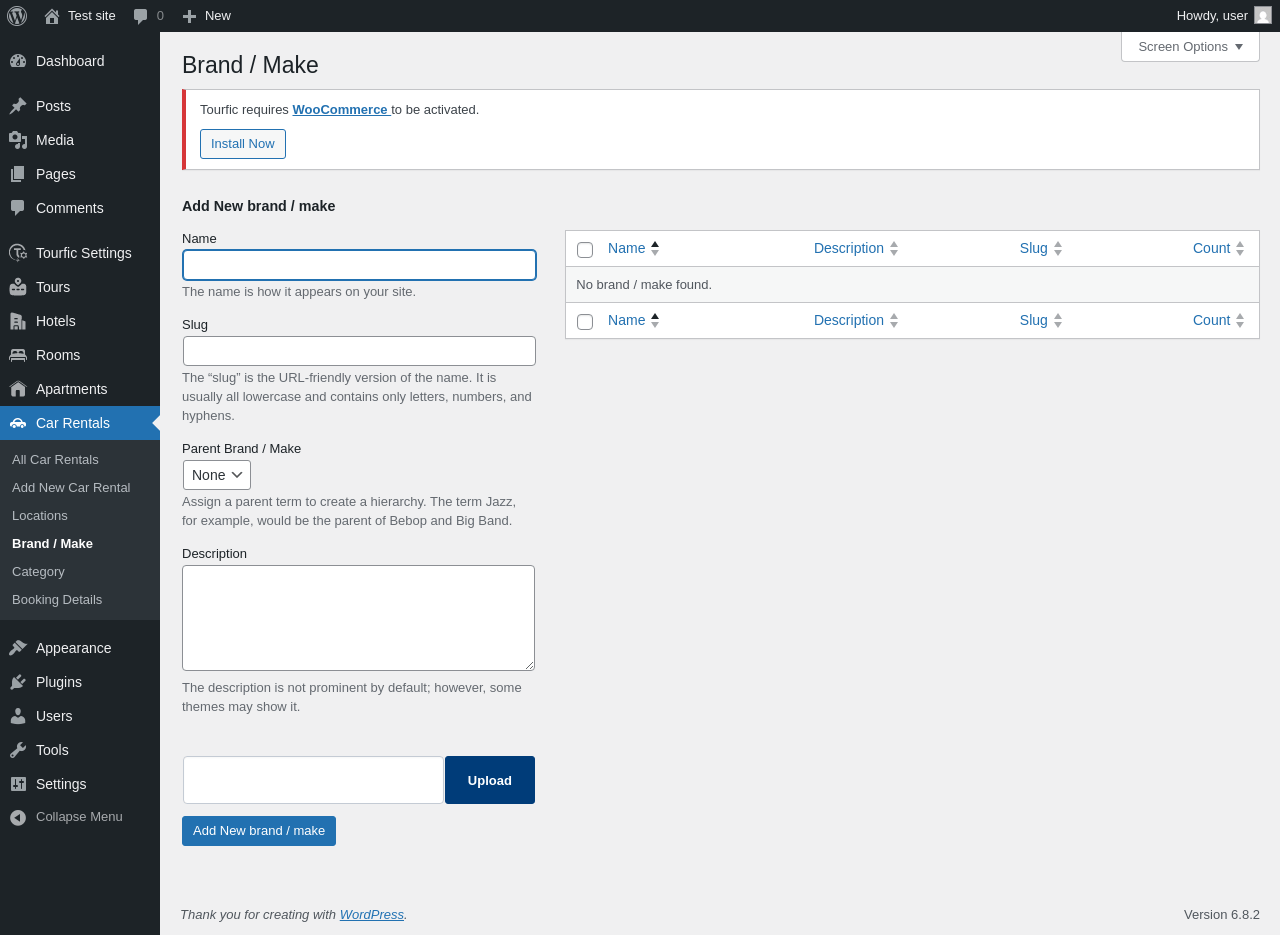Click the Tourfic Settings sidebar icon
The width and height of the screenshot is (1280, 935).
(x=18, y=253)
